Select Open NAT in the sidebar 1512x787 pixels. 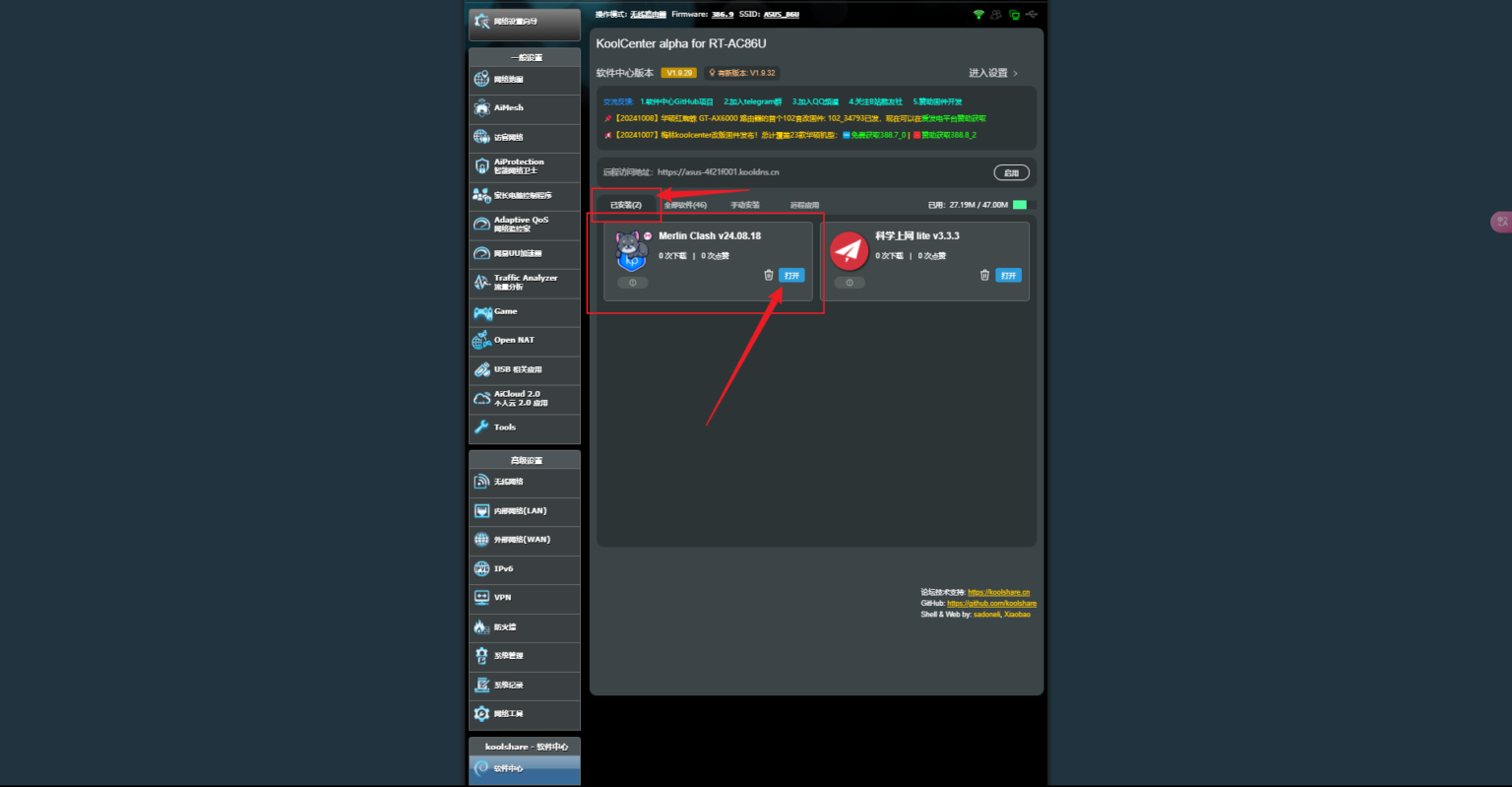(525, 341)
